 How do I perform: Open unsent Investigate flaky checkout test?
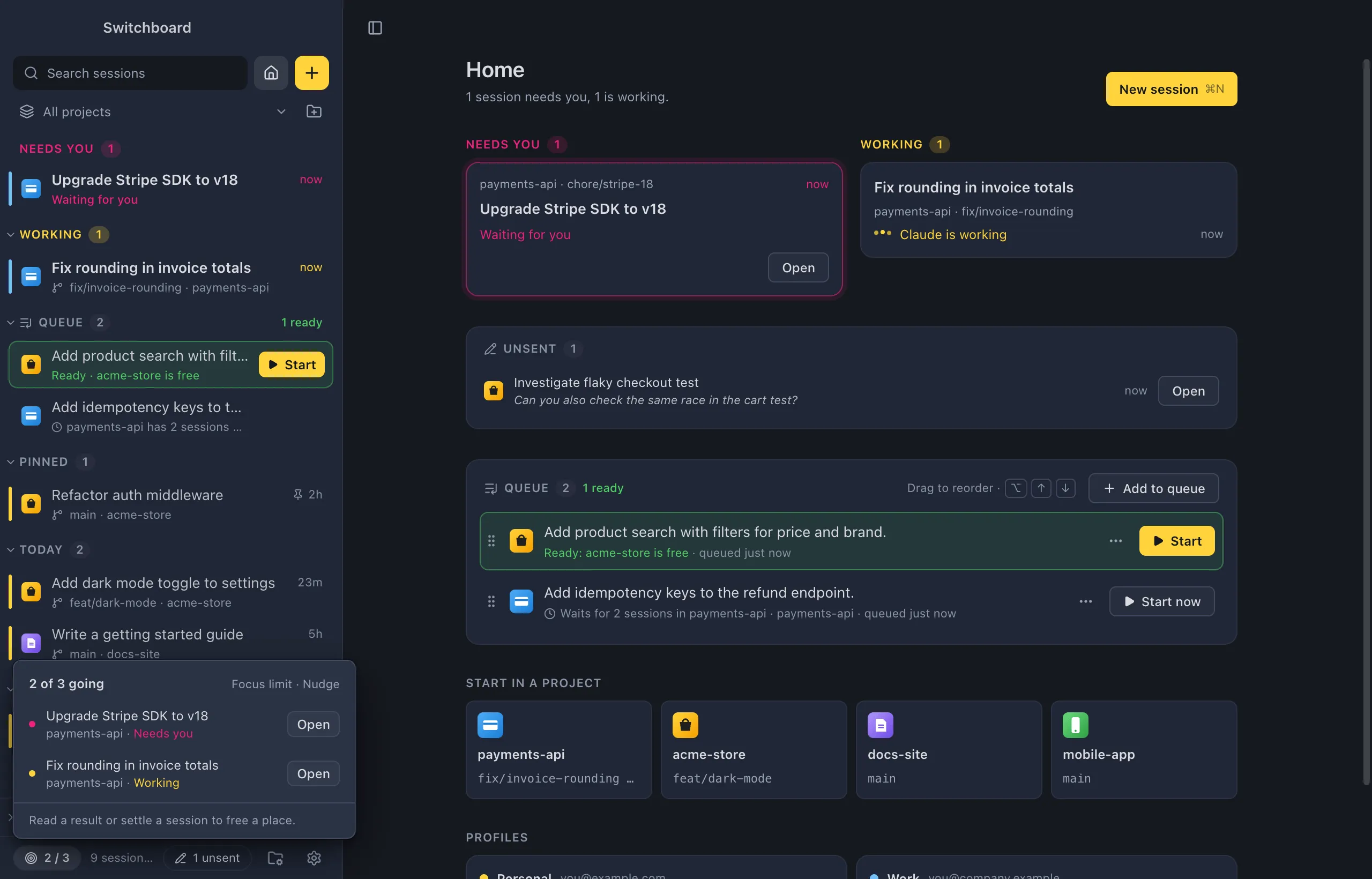pyautogui.click(x=1188, y=390)
